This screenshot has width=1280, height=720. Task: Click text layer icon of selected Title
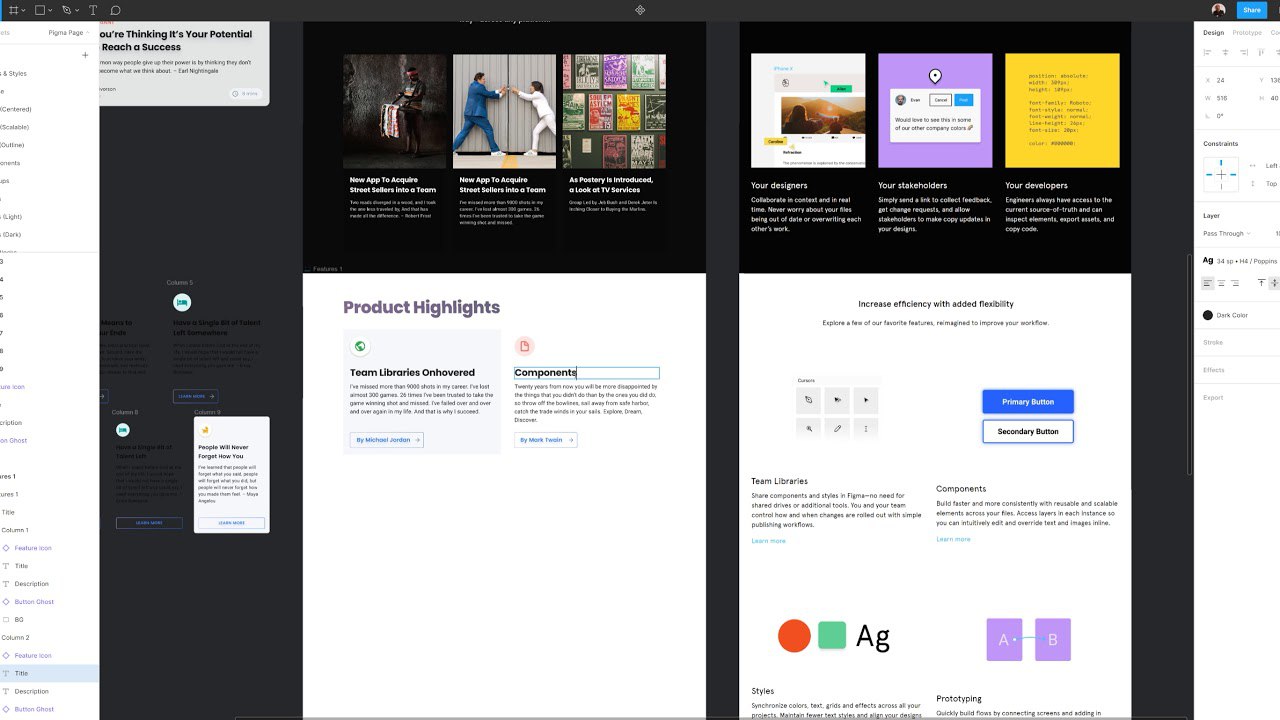click(6, 673)
